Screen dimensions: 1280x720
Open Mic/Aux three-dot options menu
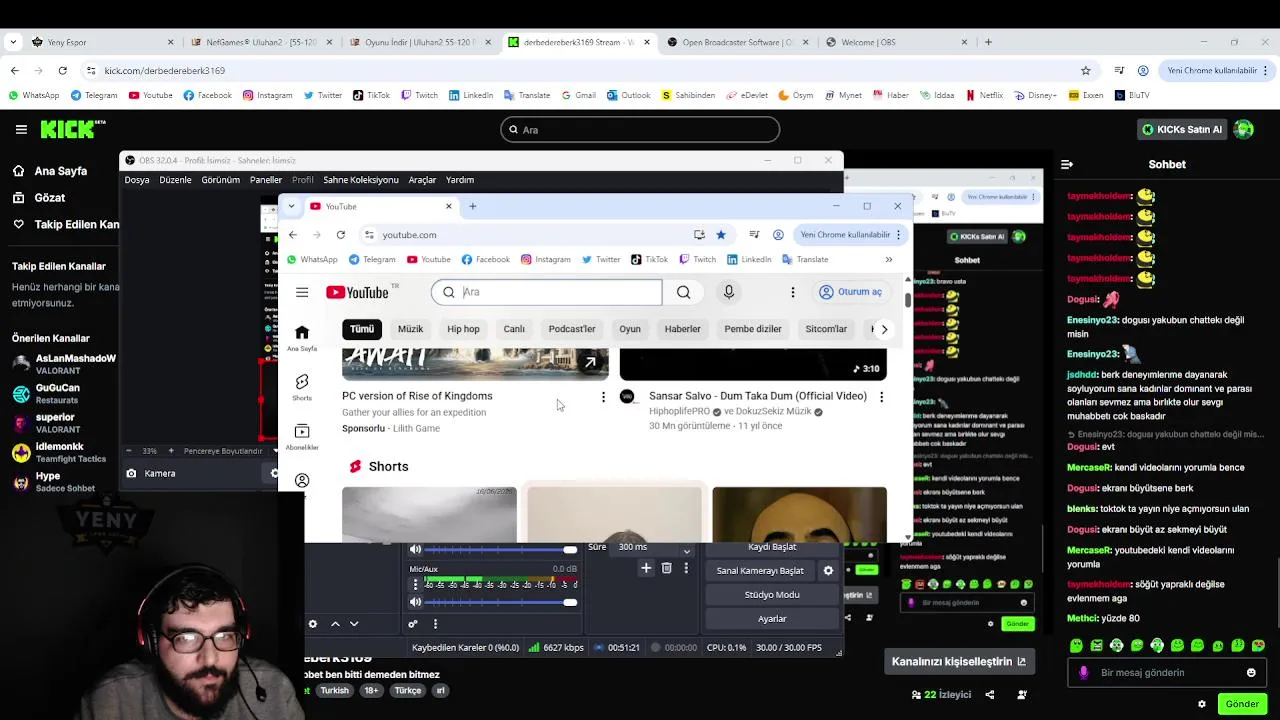(x=415, y=584)
